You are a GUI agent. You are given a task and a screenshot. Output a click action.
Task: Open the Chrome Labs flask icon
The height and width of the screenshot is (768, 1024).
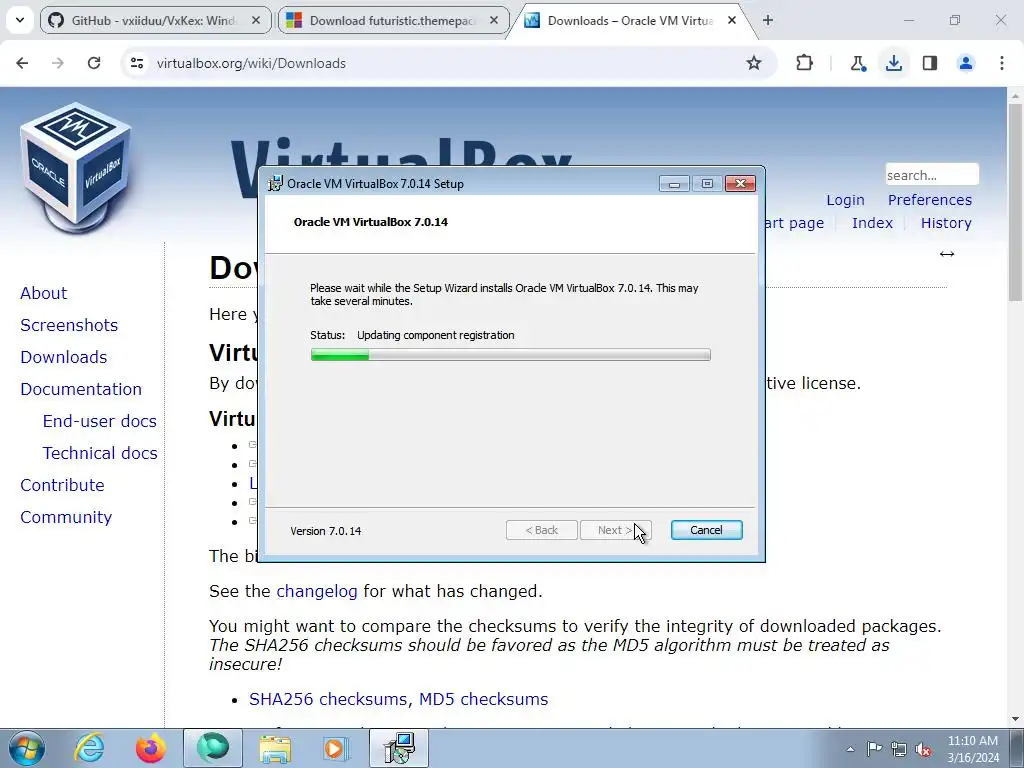857,63
